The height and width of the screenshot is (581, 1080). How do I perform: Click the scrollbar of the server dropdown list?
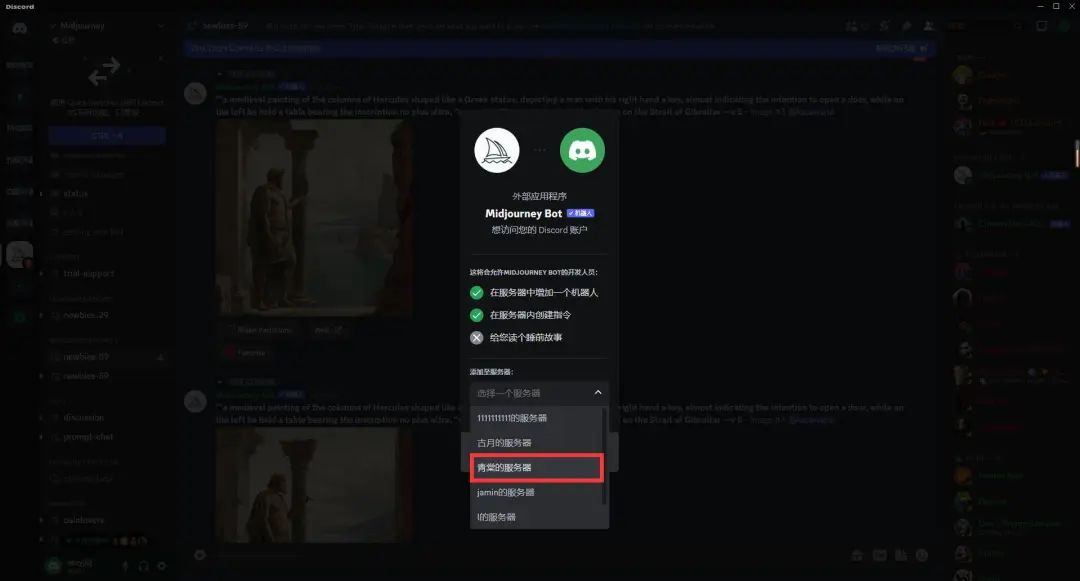coord(604,456)
